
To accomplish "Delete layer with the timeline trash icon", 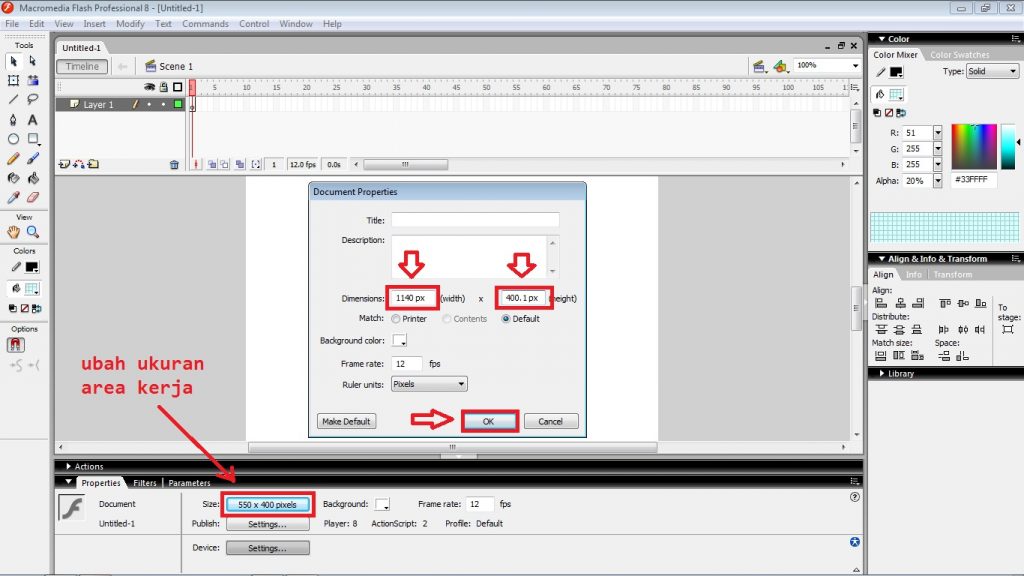I will pyautogui.click(x=174, y=165).
